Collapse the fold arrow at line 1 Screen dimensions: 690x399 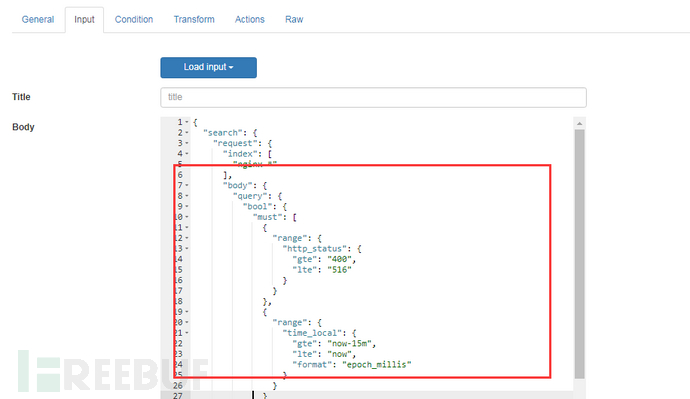click(187, 122)
